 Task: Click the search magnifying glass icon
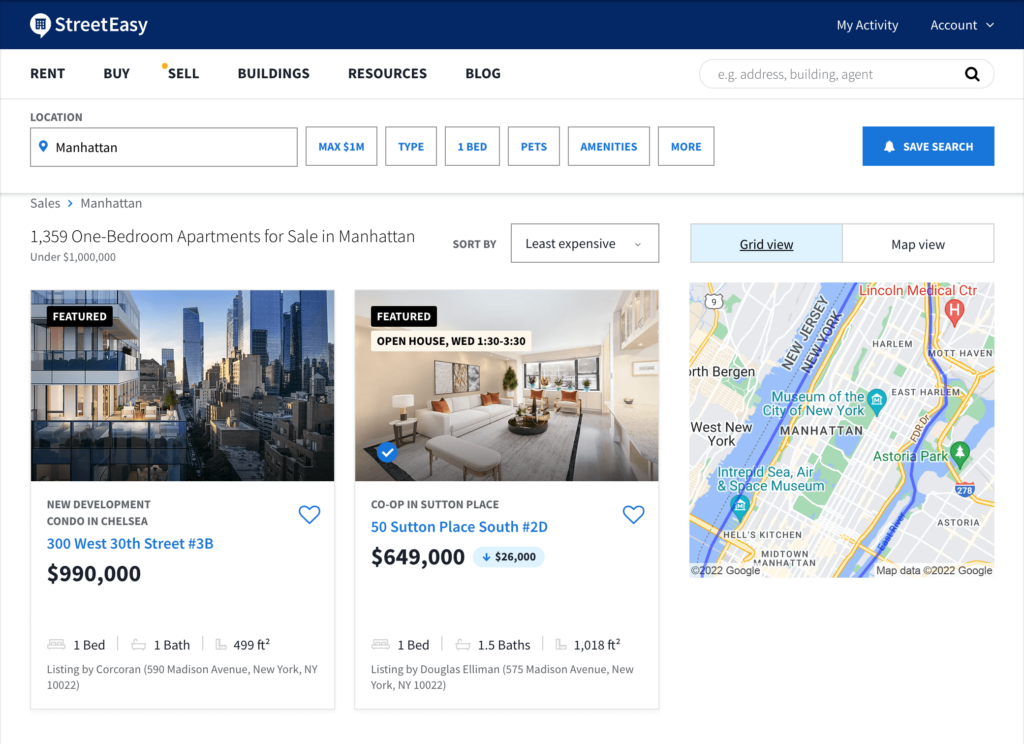tap(971, 74)
